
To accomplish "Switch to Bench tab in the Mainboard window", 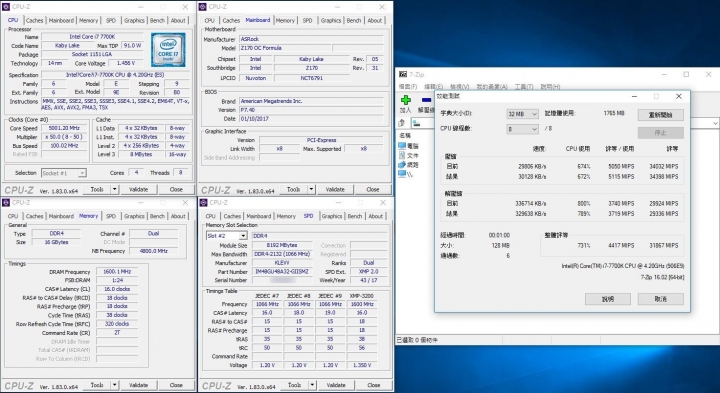I will click(354, 20).
